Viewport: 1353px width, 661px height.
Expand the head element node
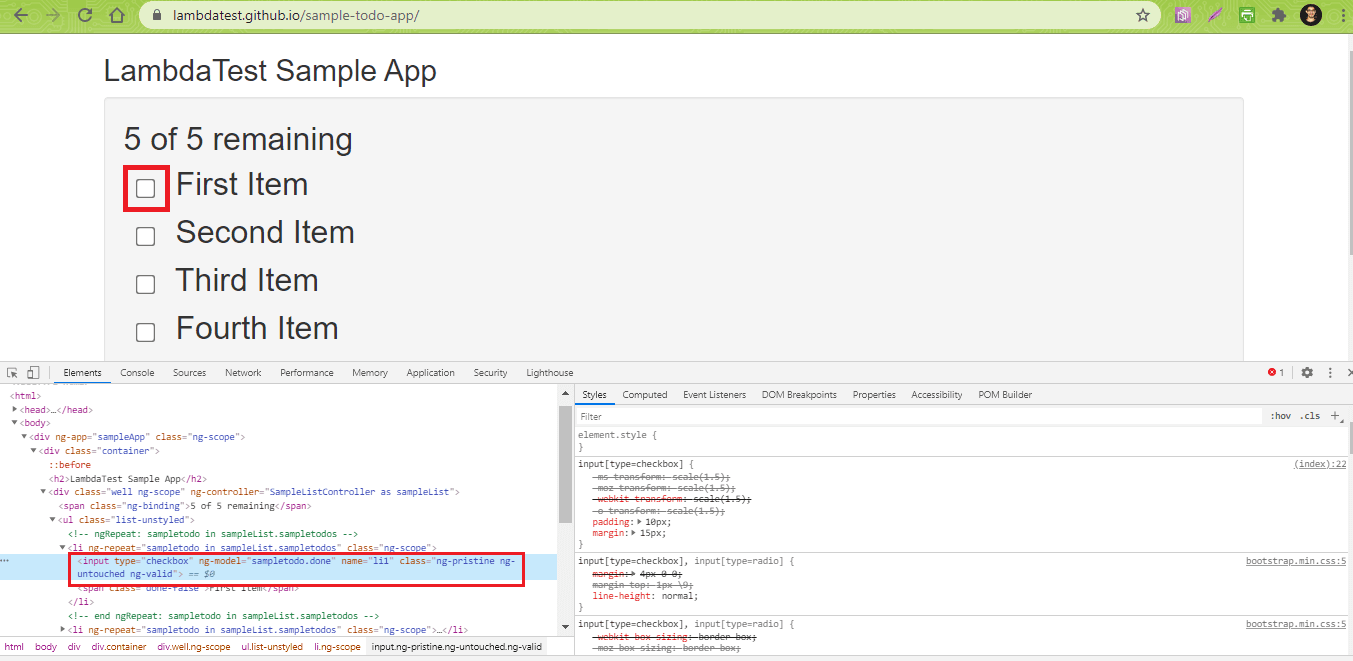point(15,410)
